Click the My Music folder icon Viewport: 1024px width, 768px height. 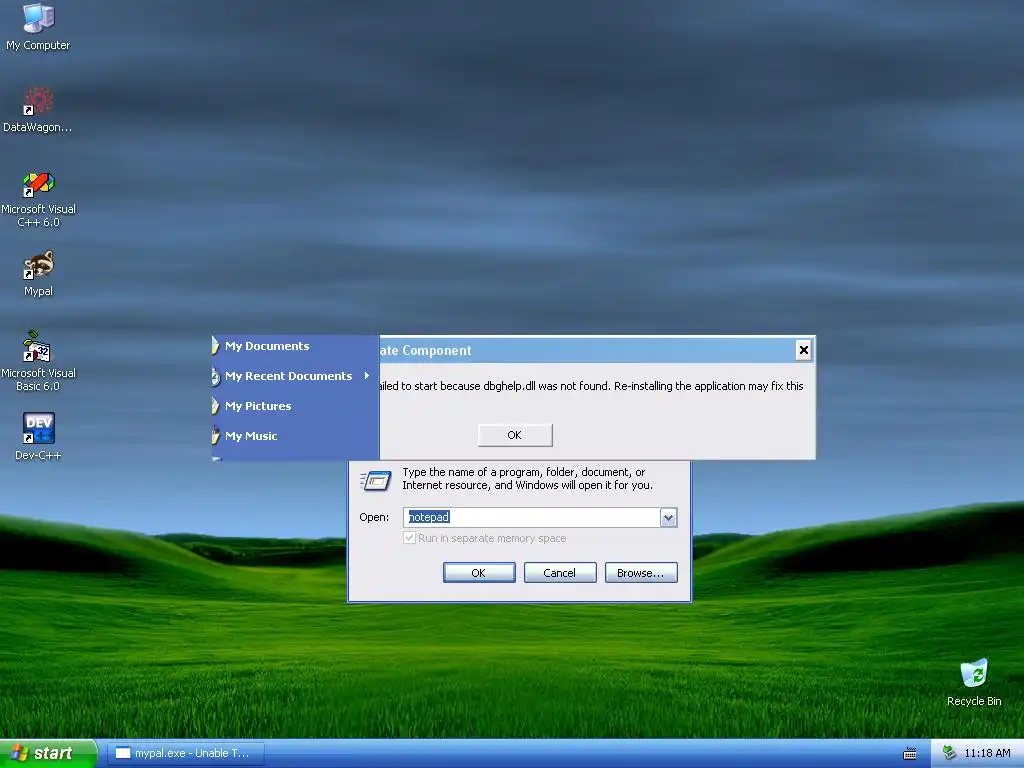pos(216,436)
